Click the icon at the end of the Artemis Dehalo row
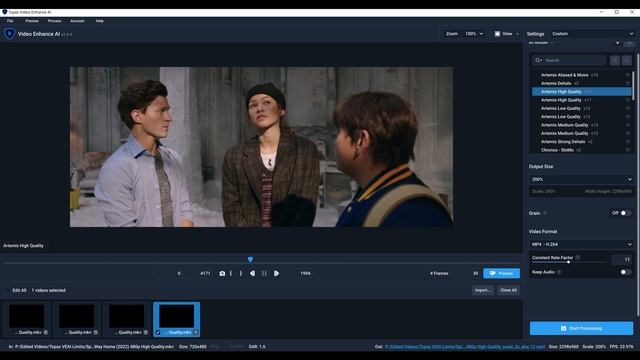The image size is (640, 360). tap(627, 83)
